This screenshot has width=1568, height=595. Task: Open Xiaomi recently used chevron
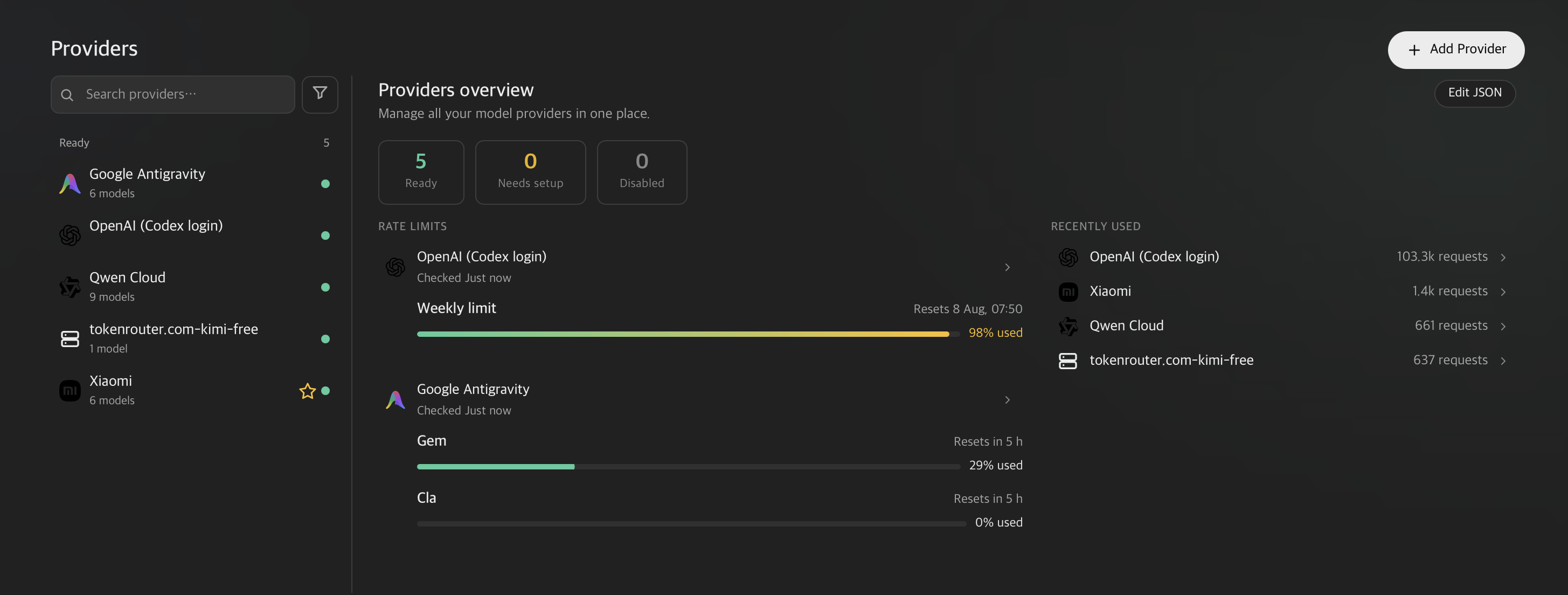coord(1503,292)
